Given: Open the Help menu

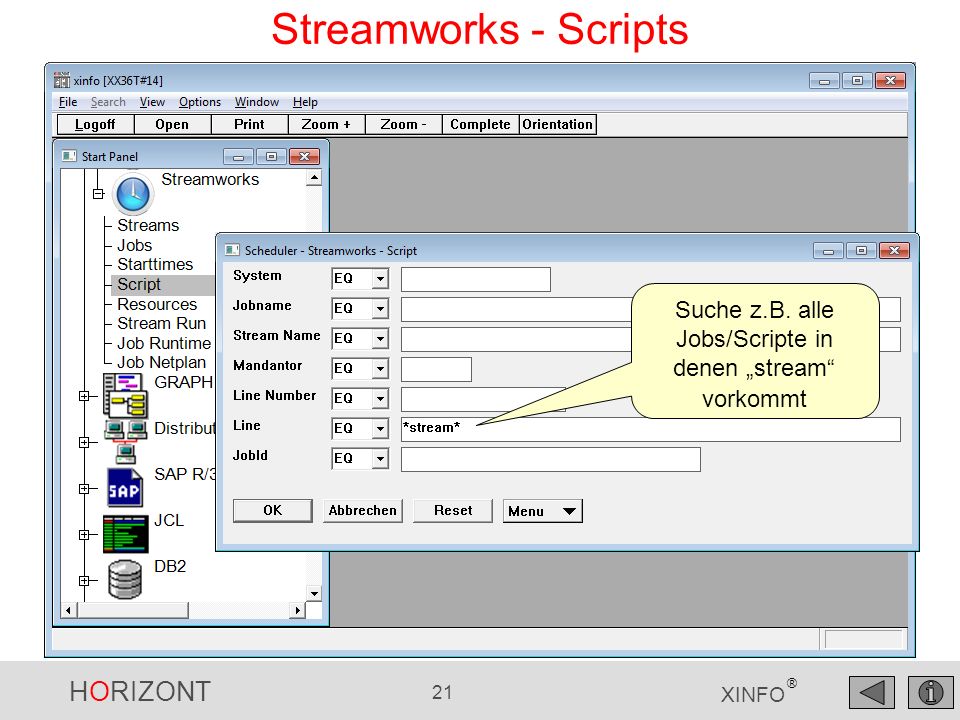Looking at the screenshot, I should pyautogui.click(x=305, y=102).
